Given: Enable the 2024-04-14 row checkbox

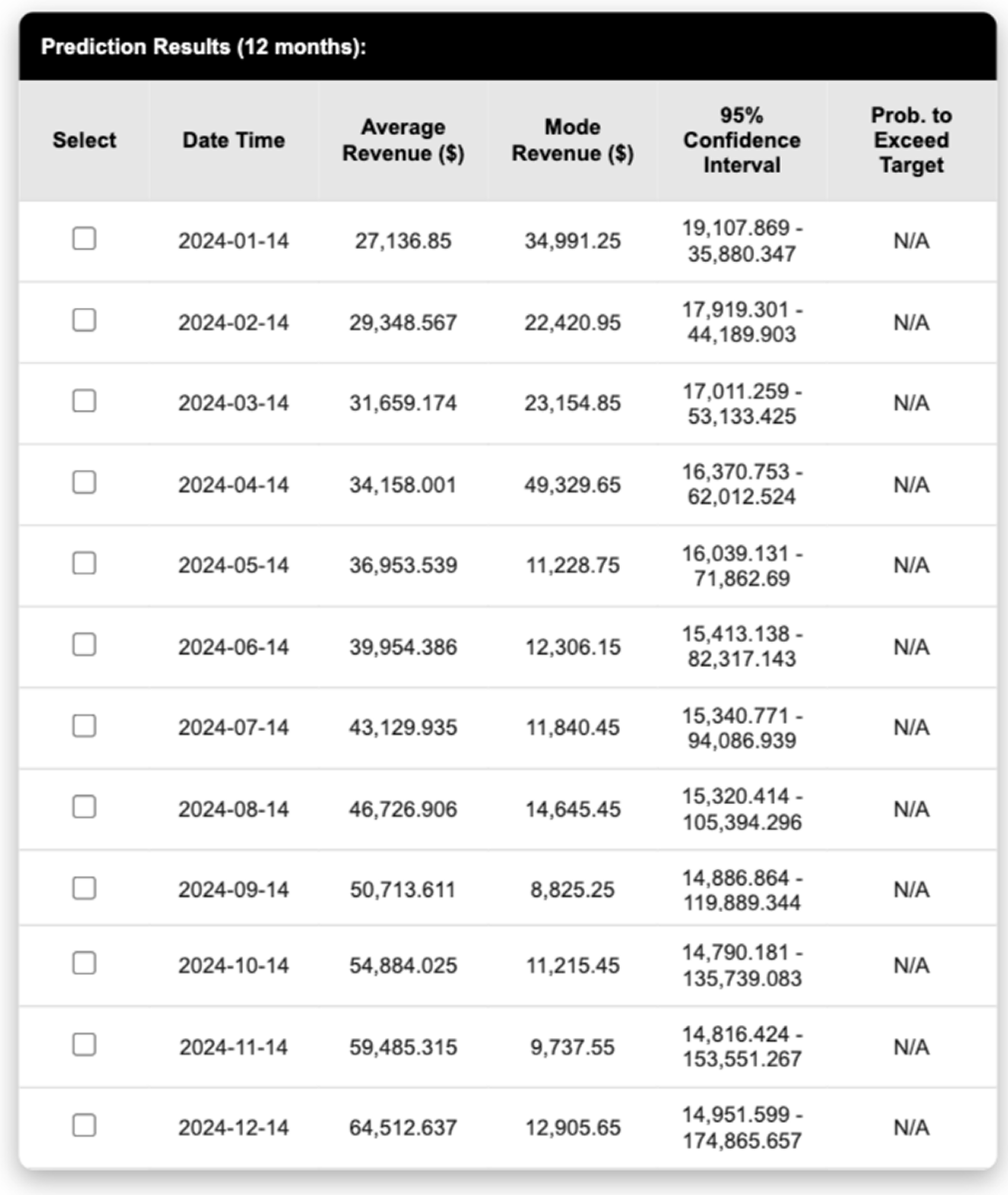Looking at the screenshot, I should click(x=84, y=482).
